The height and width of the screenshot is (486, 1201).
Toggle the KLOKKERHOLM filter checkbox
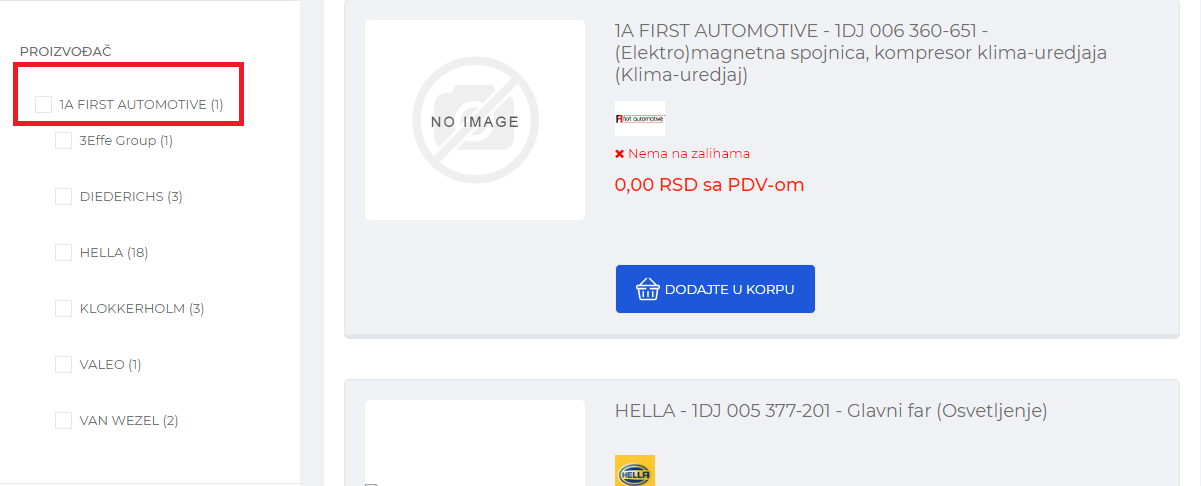[x=63, y=309]
